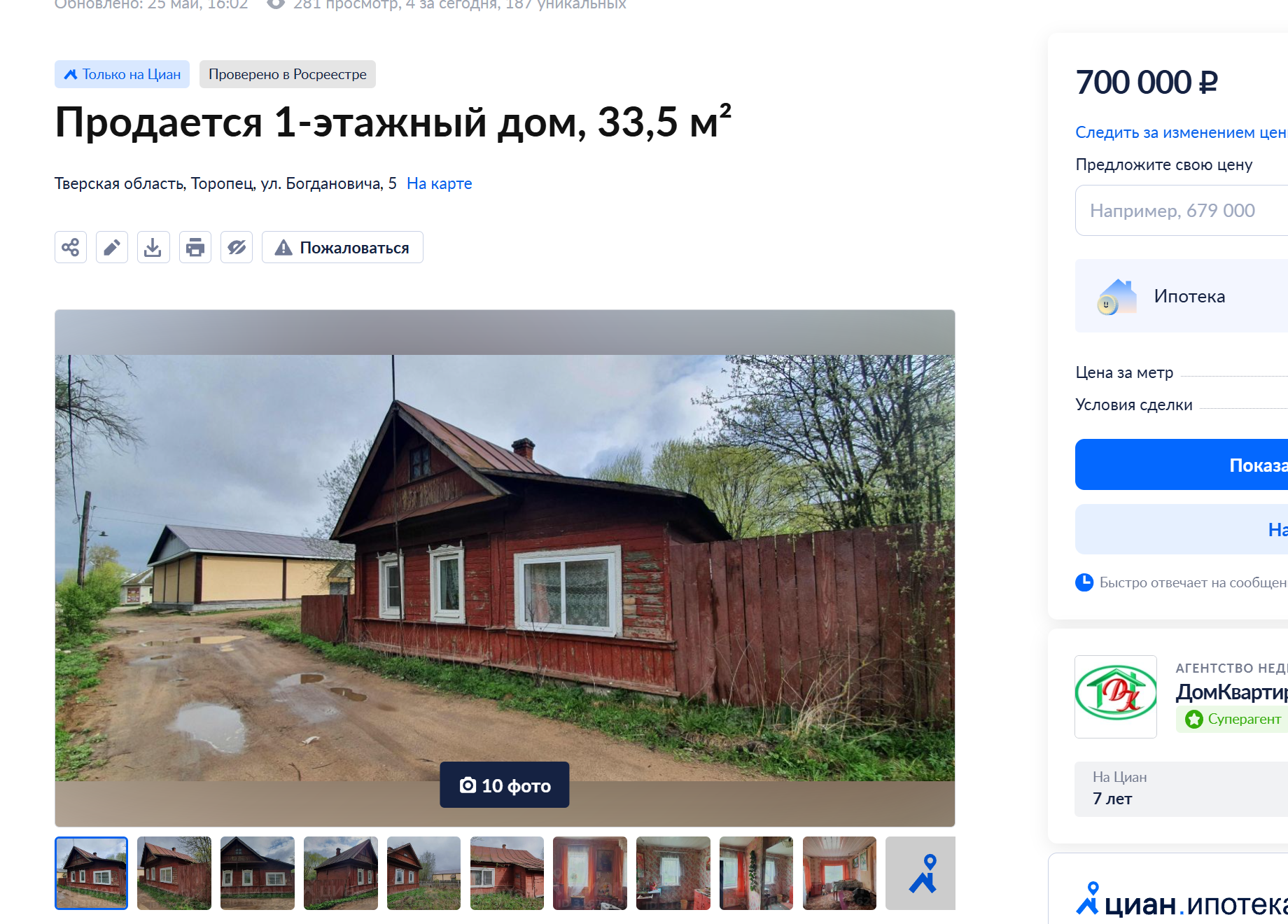Open the На карте link
The height and width of the screenshot is (924, 1288).
tap(440, 183)
